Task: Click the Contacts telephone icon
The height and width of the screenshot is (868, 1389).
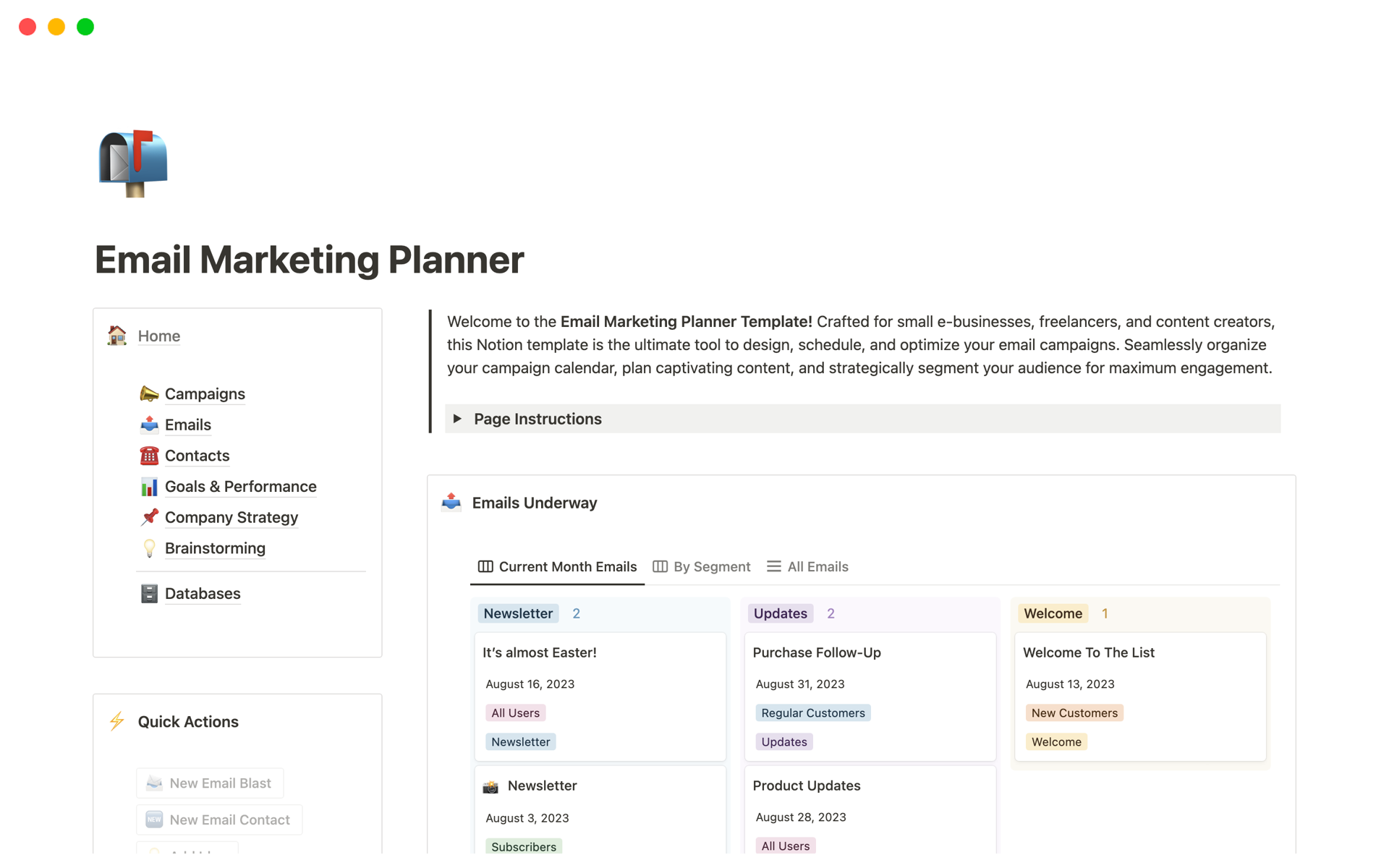Action: click(x=149, y=456)
